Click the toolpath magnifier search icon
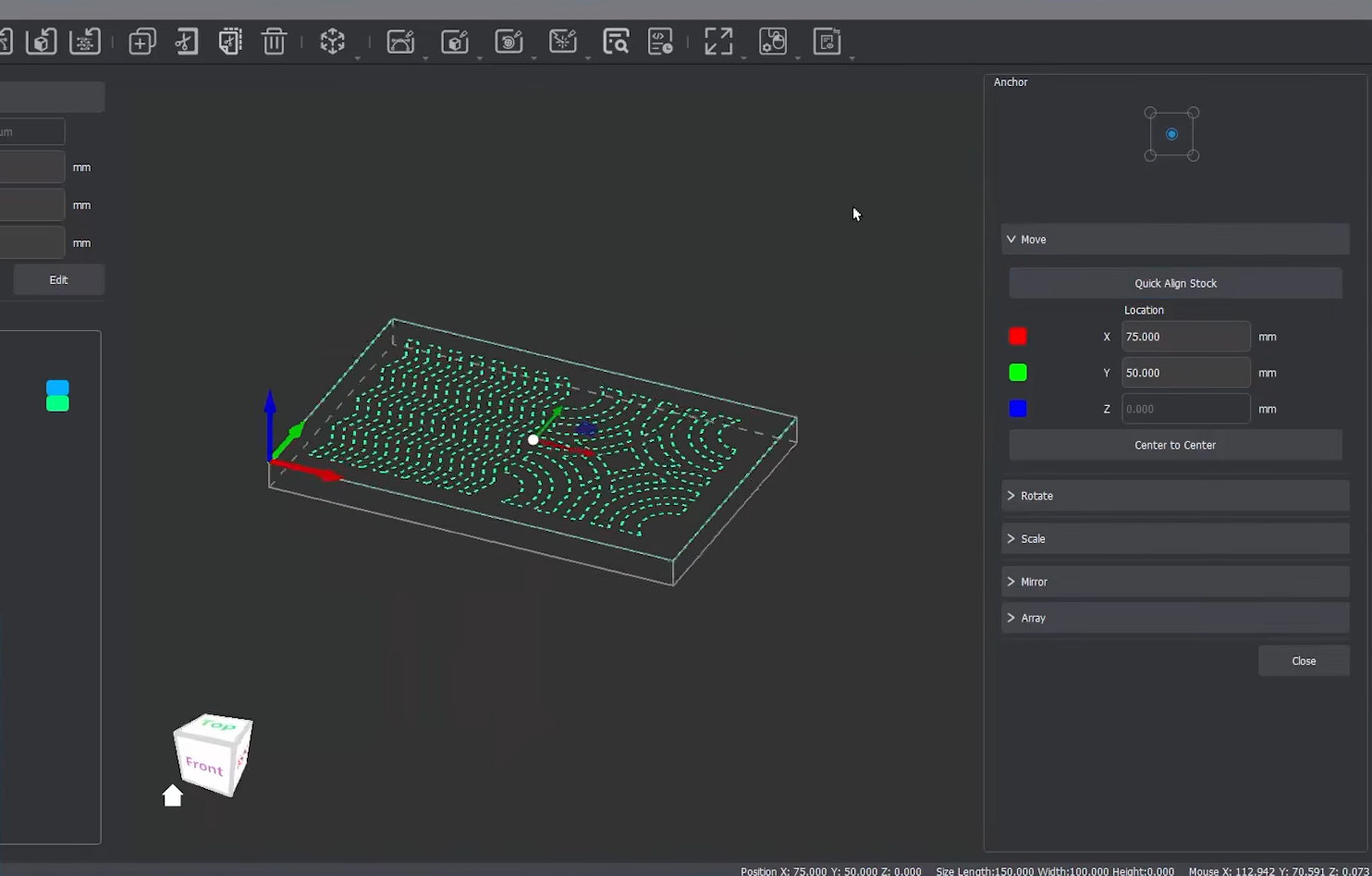 pos(616,42)
